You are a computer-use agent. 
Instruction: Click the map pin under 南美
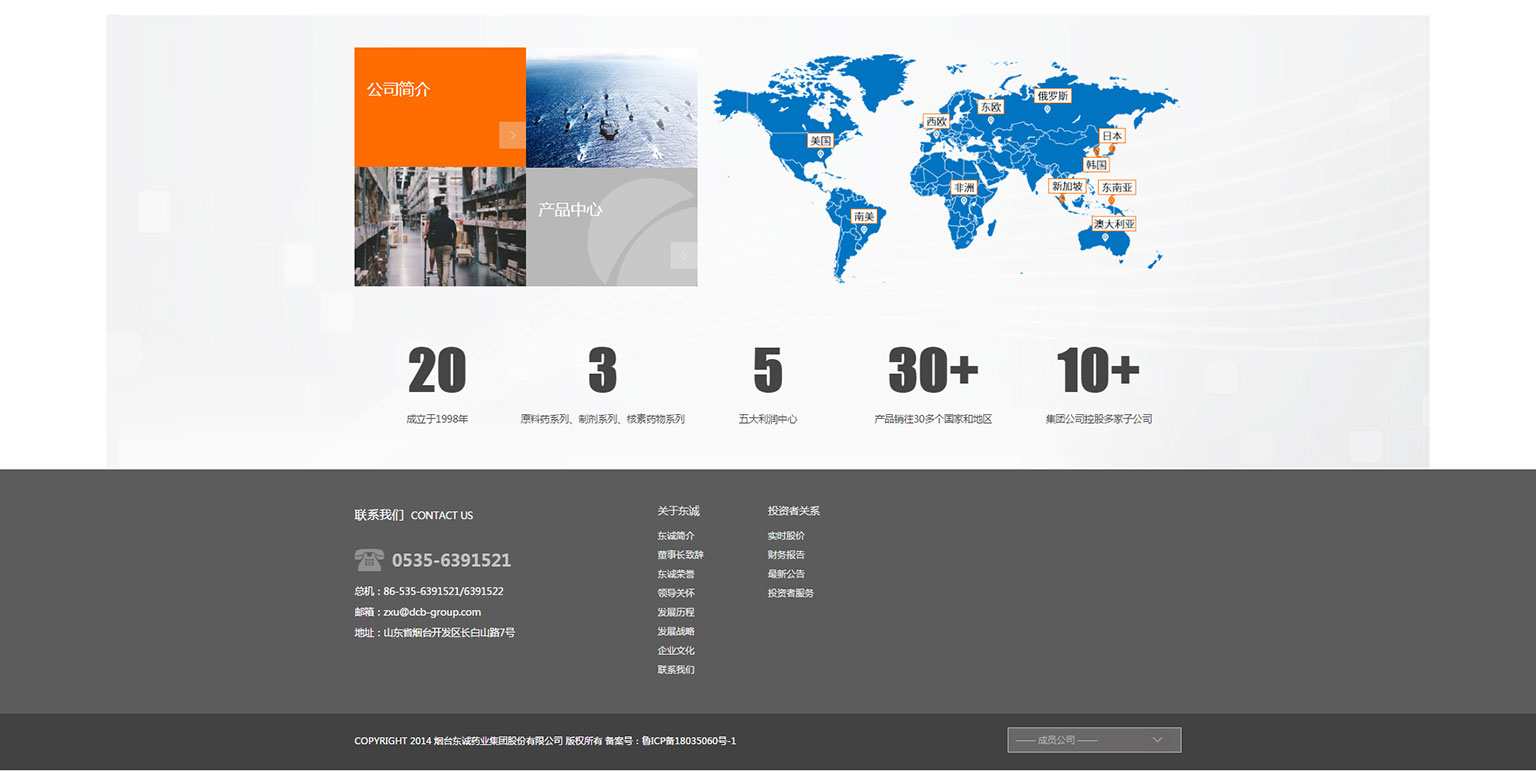(x=864, y=230)
